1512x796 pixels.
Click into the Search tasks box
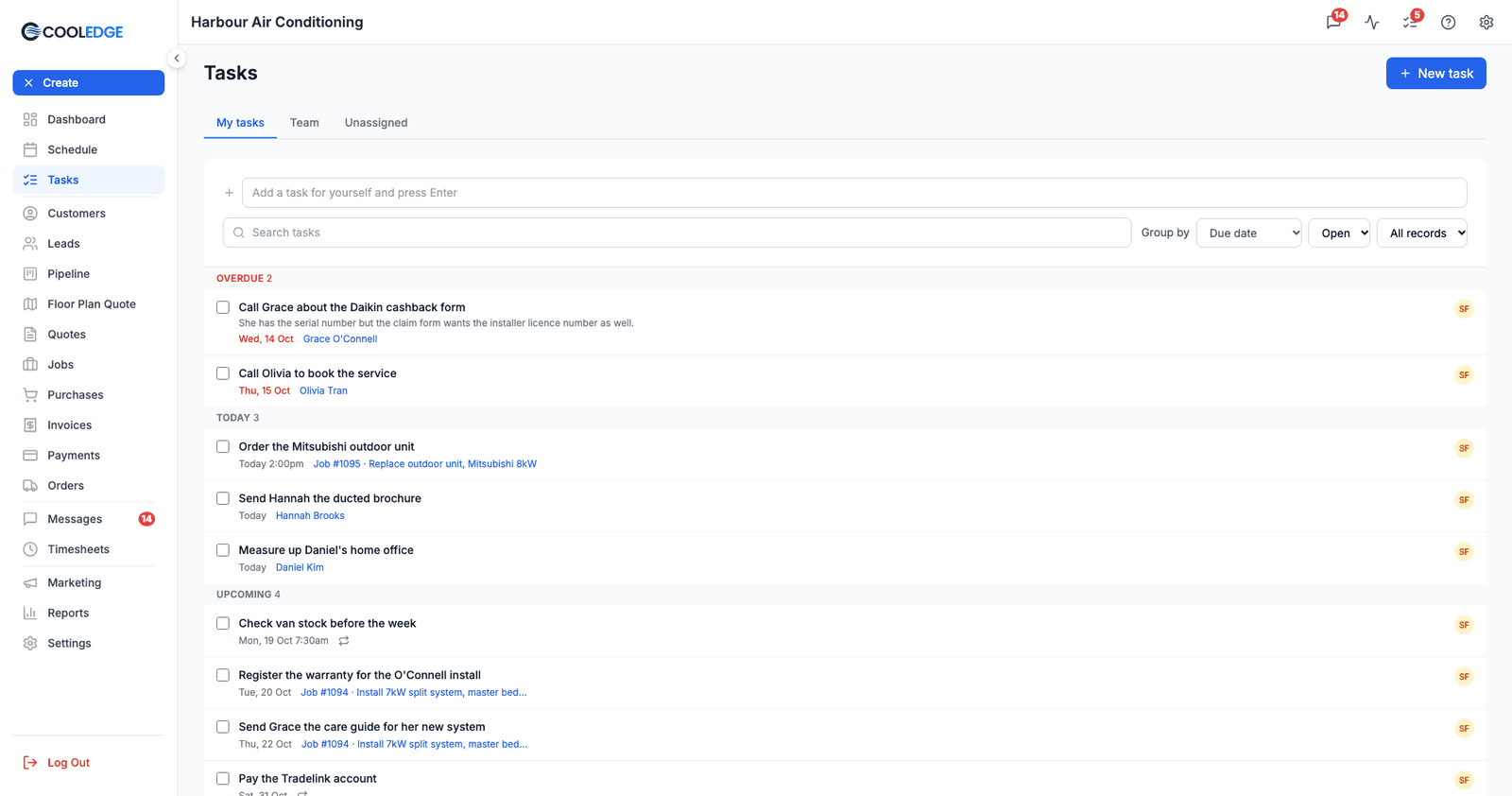click(x=678, y=233)
